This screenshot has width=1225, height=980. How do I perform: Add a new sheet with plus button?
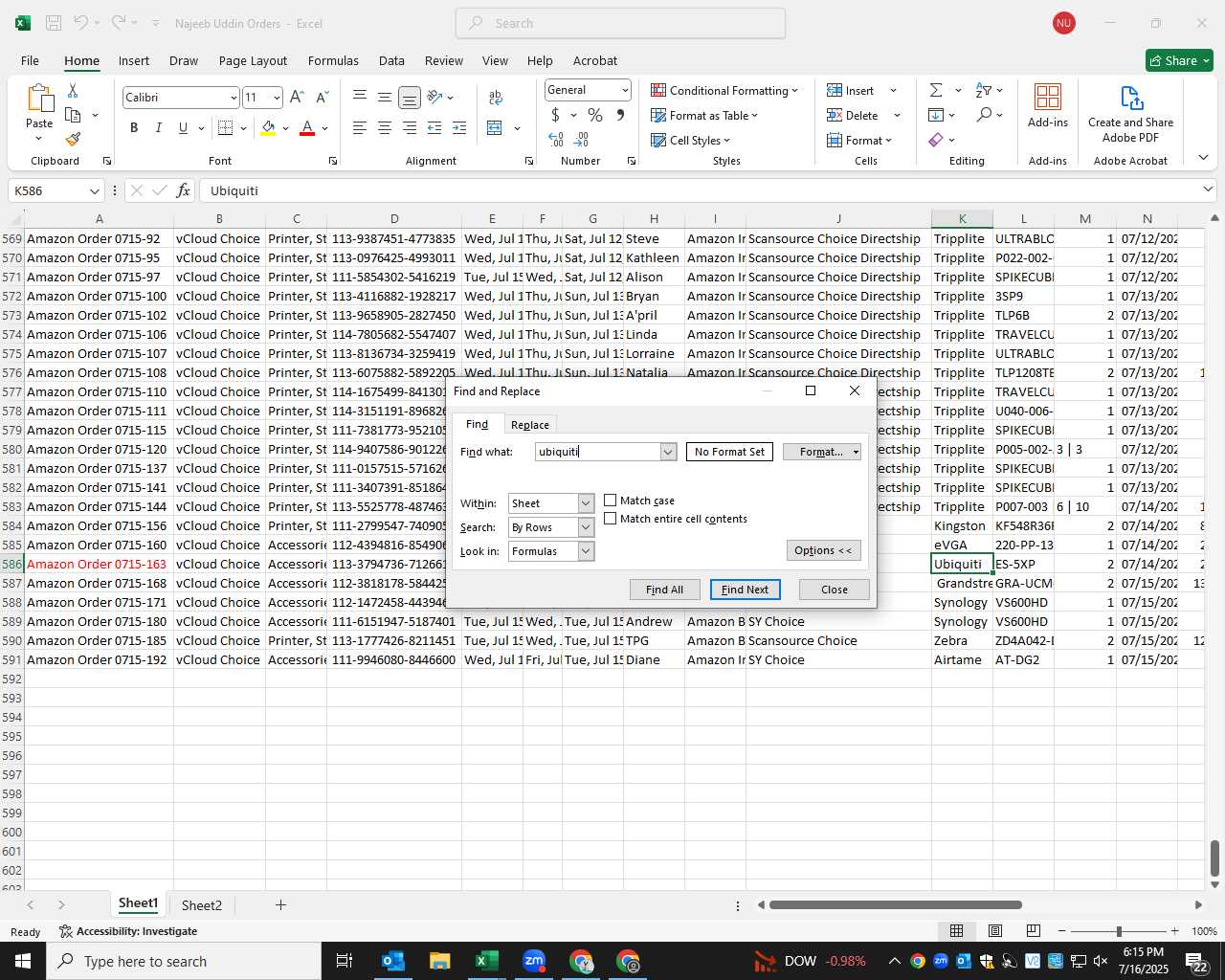(x=280, y=905)
